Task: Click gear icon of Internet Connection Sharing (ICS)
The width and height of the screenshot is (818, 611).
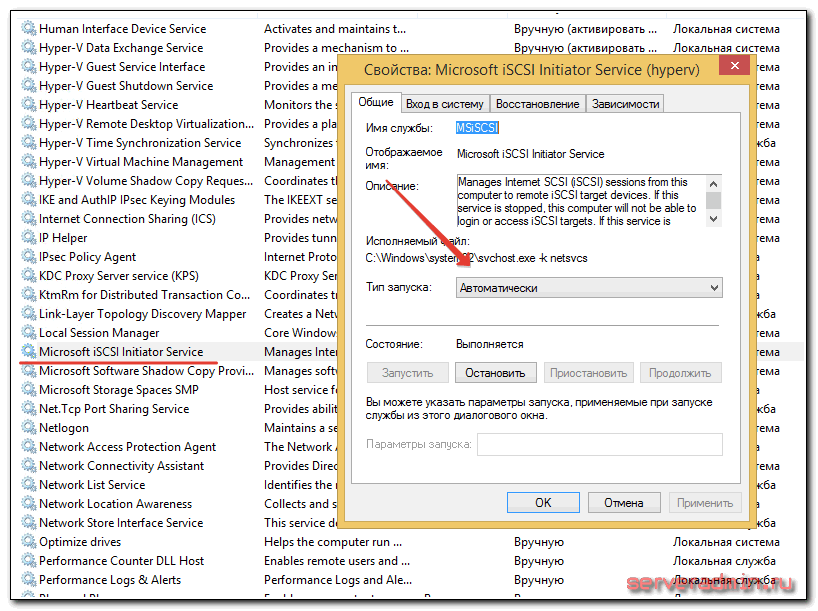Action: pos(28,219)
